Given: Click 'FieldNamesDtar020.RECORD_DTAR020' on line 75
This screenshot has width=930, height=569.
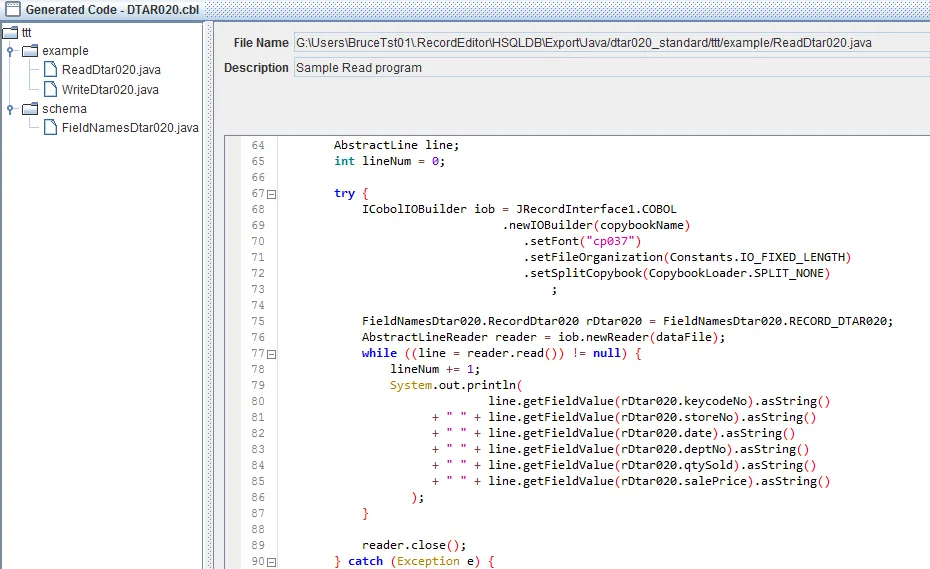Looking at the screenshot, I should (x=774, y=321).
